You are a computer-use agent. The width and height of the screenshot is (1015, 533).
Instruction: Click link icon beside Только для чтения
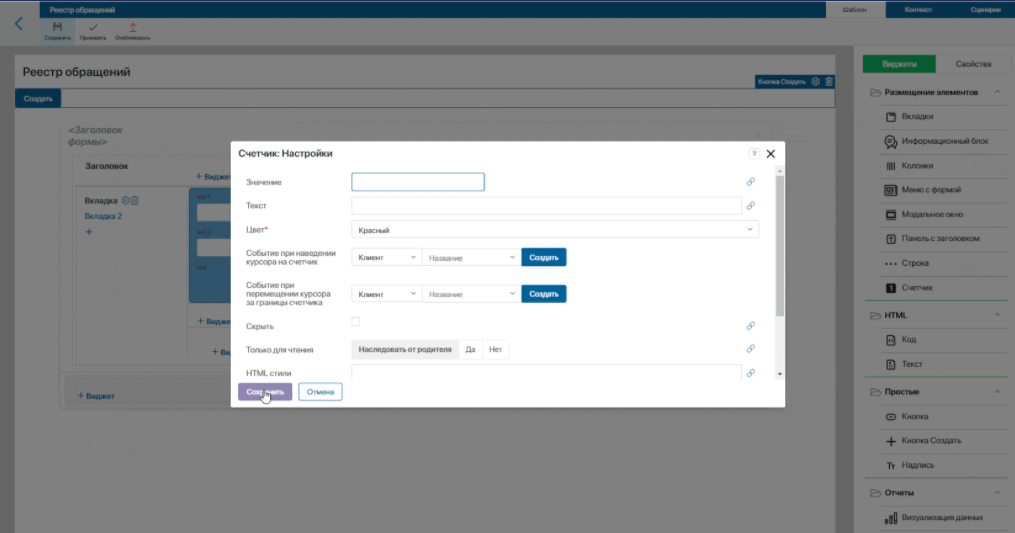[750, 349]
